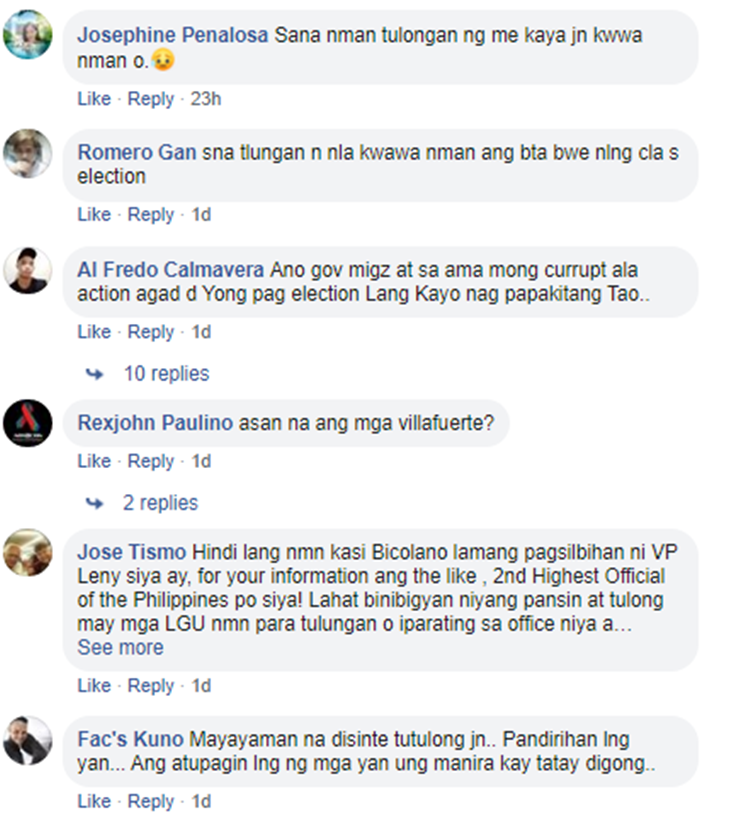View Al Fredo Calmavera's profile photo
This screenshot has width=750, height=825.
[x=27, y=270]
